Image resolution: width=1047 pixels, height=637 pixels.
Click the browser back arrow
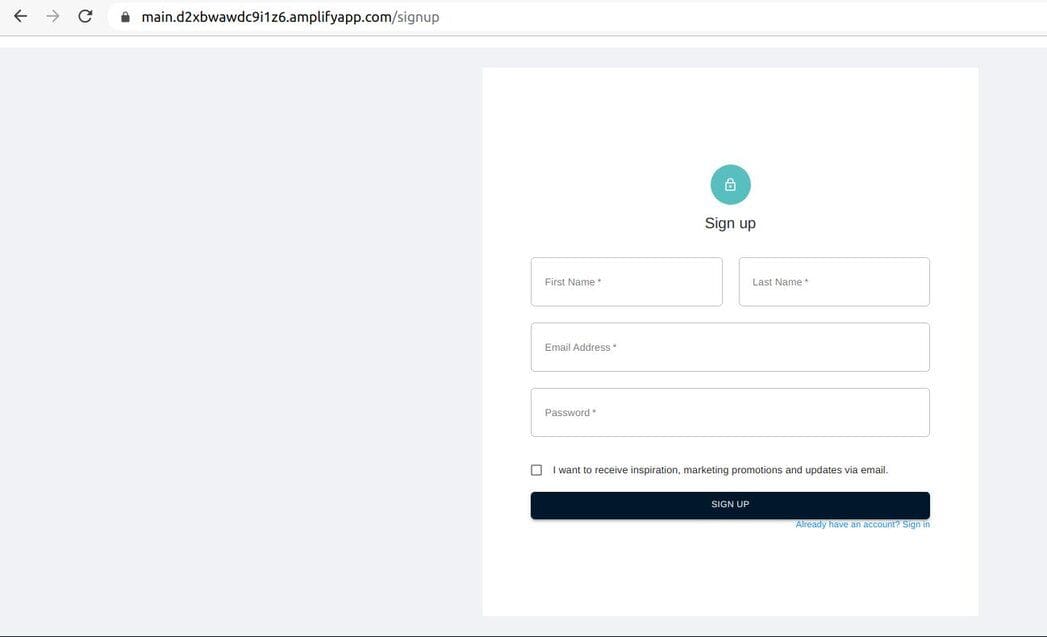[20, 16]
